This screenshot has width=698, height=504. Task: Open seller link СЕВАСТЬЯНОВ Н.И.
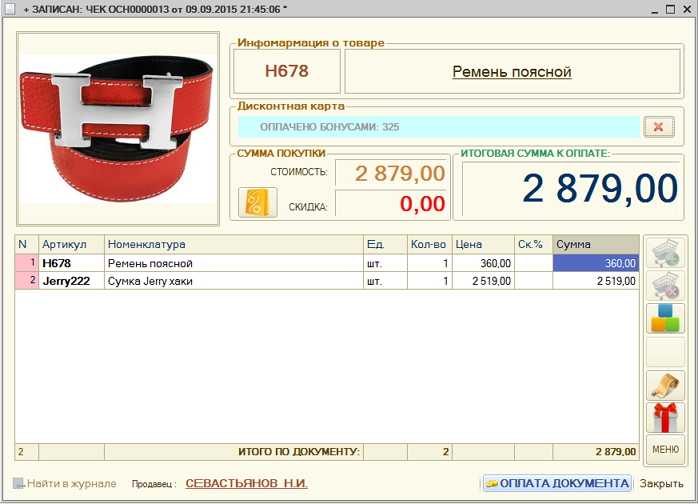[247, 483]
